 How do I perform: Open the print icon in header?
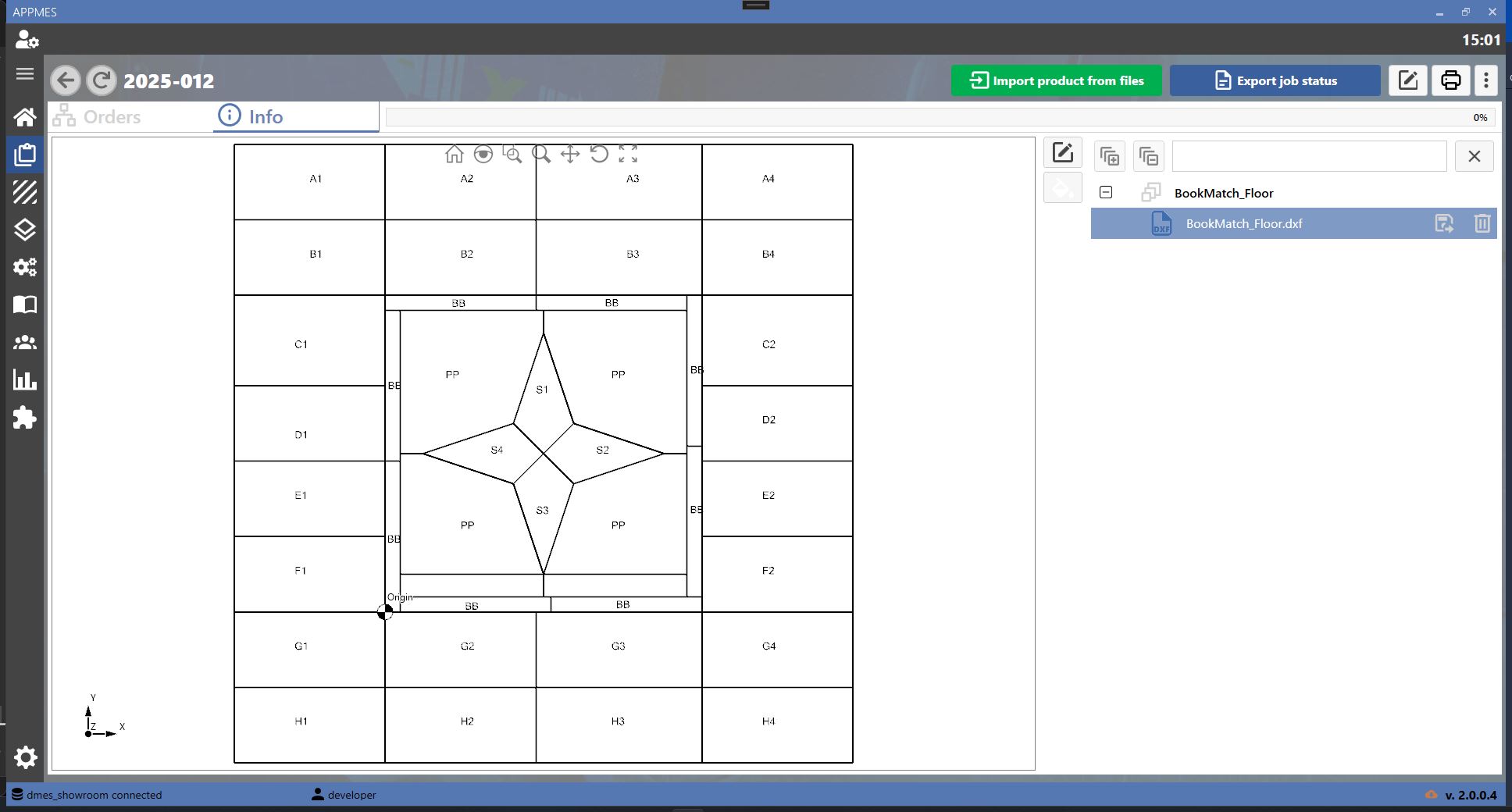click(x=1450, y=80)
